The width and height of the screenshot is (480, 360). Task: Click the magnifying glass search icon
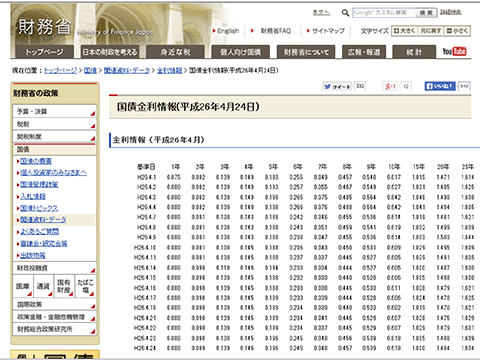point(345,13)
